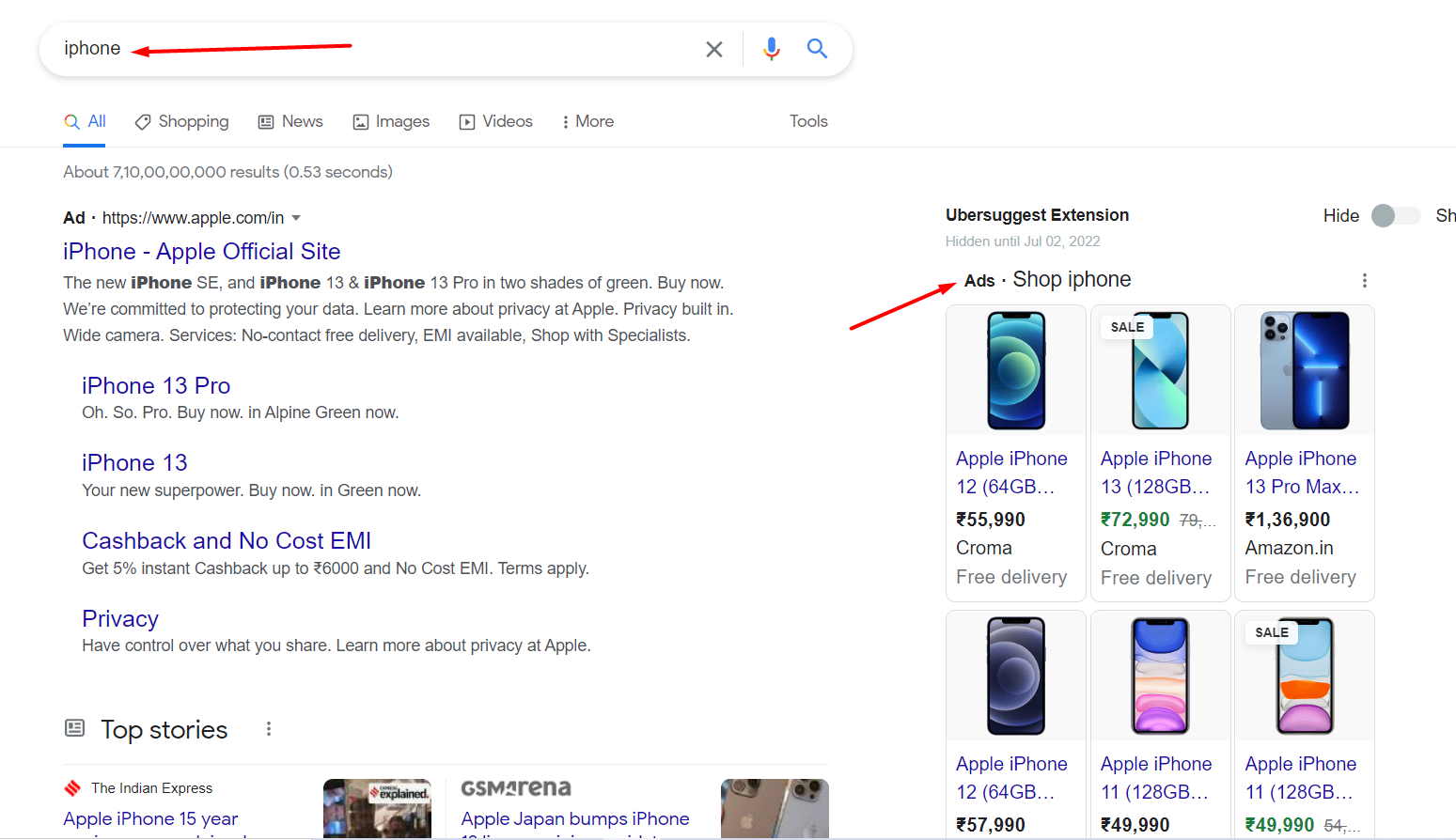This screenshot has height=840, width=1456.
Task: Click the ₹72,990 sale price
Action: (x=1135, y=520)
